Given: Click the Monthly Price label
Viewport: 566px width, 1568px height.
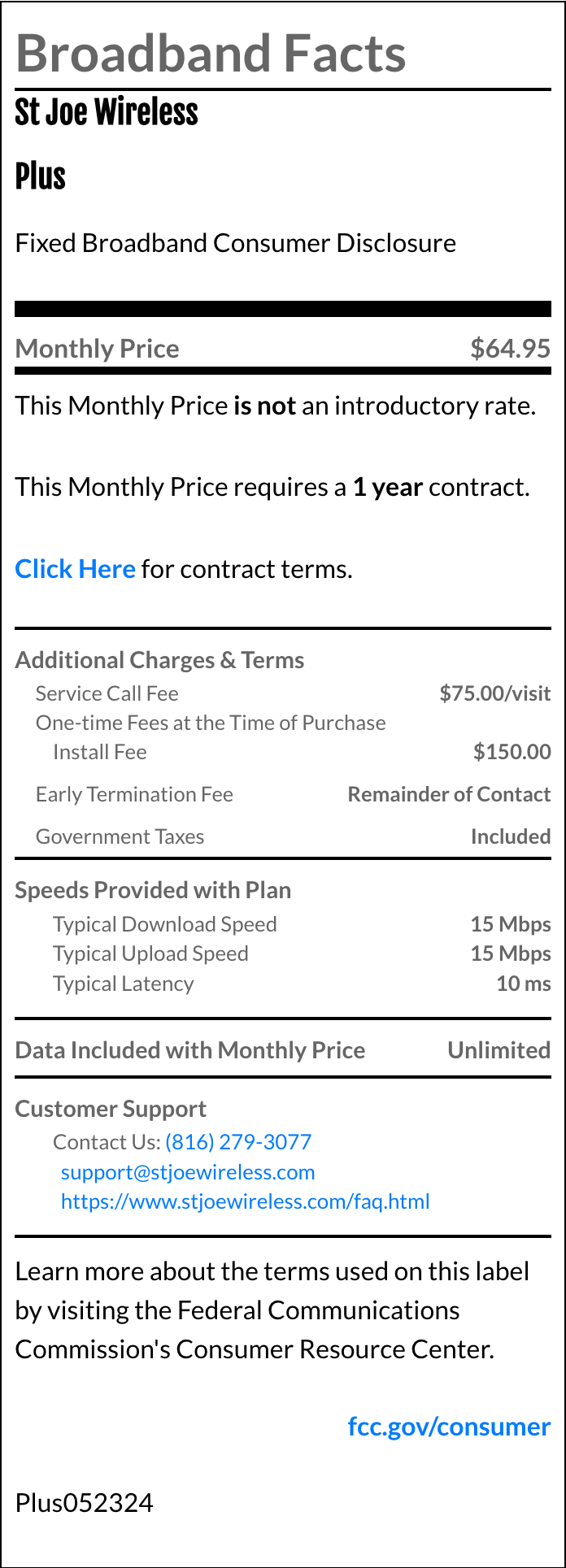Looking at the screenshot, I should click(x=98, y=349).
